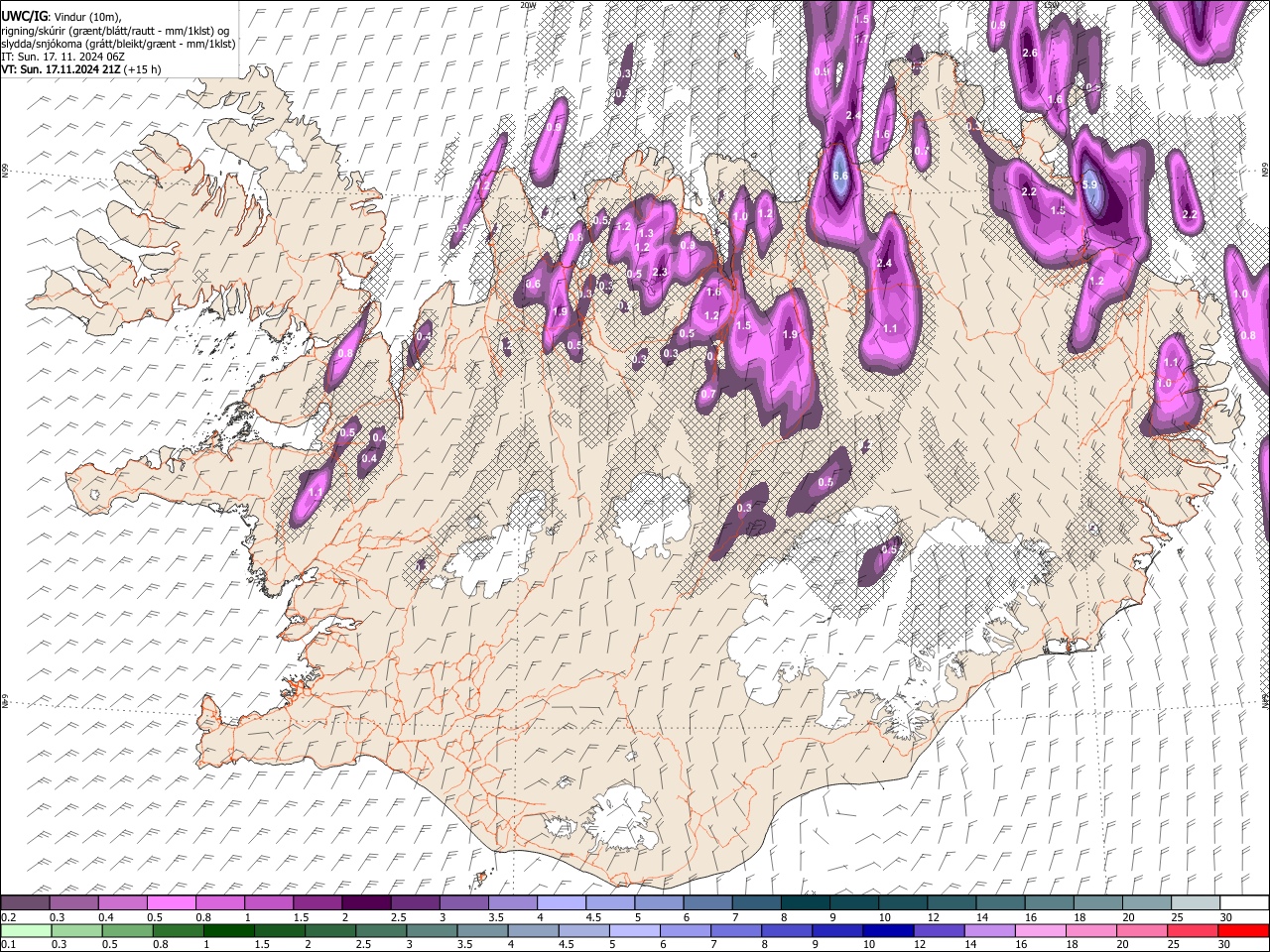Click the pale lavender 4 swatch in top legend row
The height and width of the screenshot is (952, 1270).
click(x=561, y=903)
